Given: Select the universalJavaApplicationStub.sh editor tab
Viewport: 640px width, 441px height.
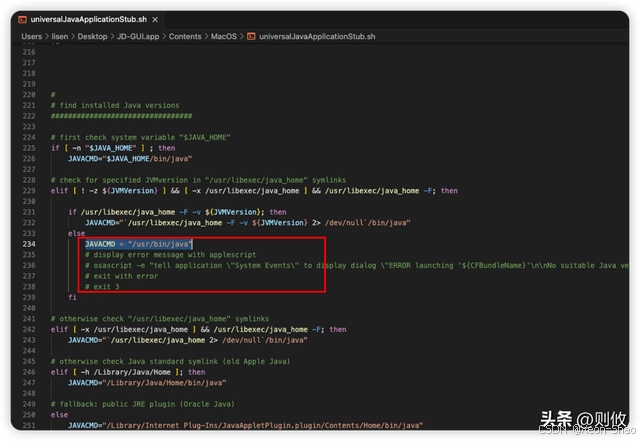Looking at the screenshot, I should (x=88, y=20).
